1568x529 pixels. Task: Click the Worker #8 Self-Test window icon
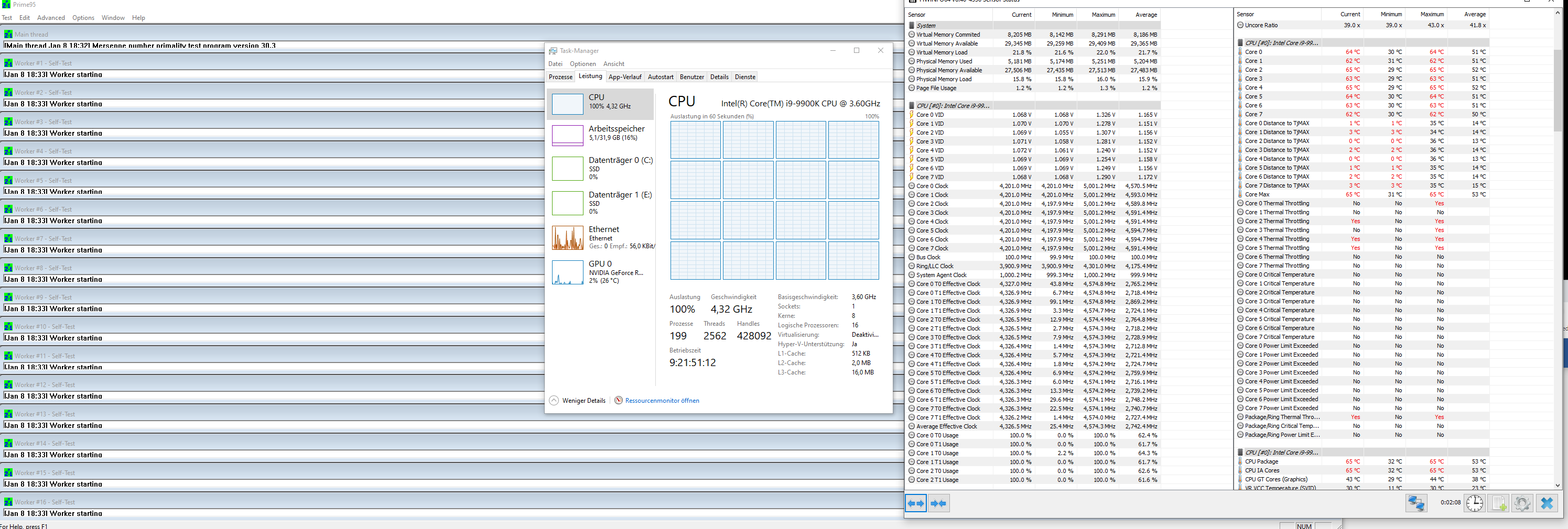[x=8, y=268]
